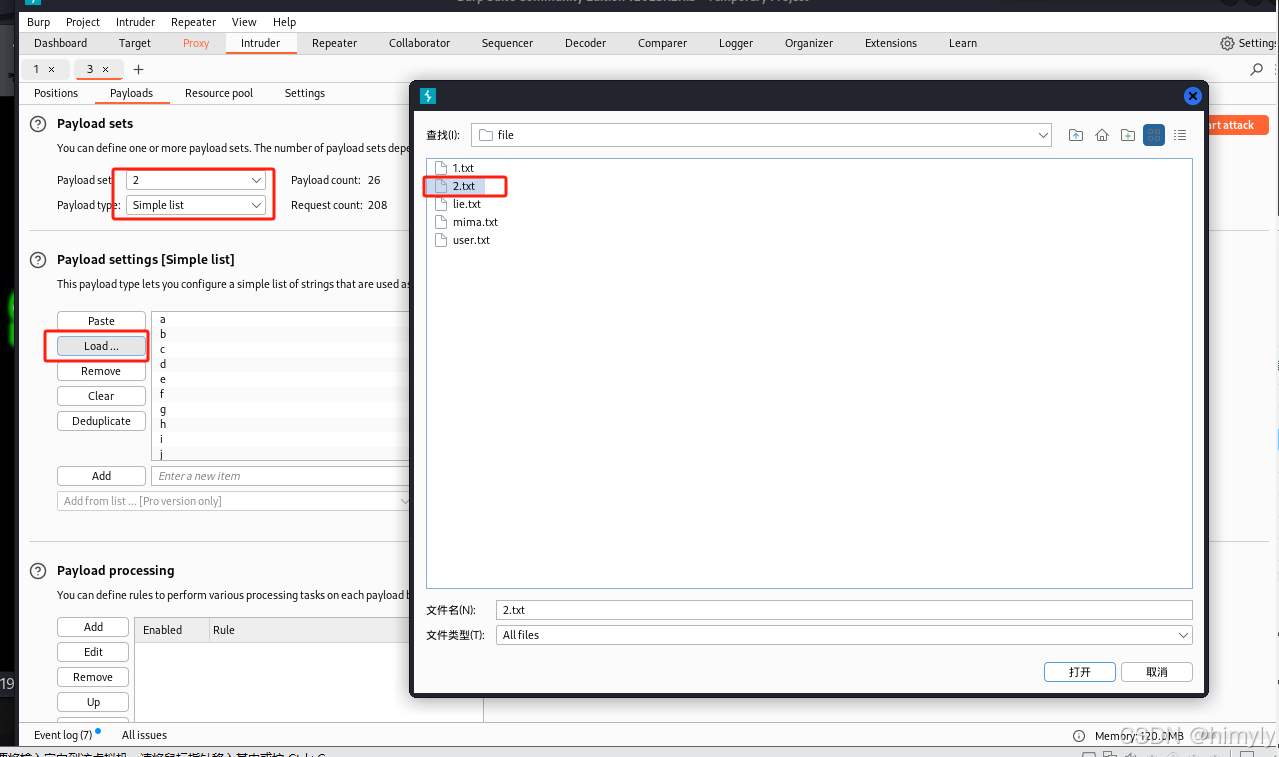This screenshot has height=757, width=1279.
Task: Close the file chooser dialog
Action: 1192,96
